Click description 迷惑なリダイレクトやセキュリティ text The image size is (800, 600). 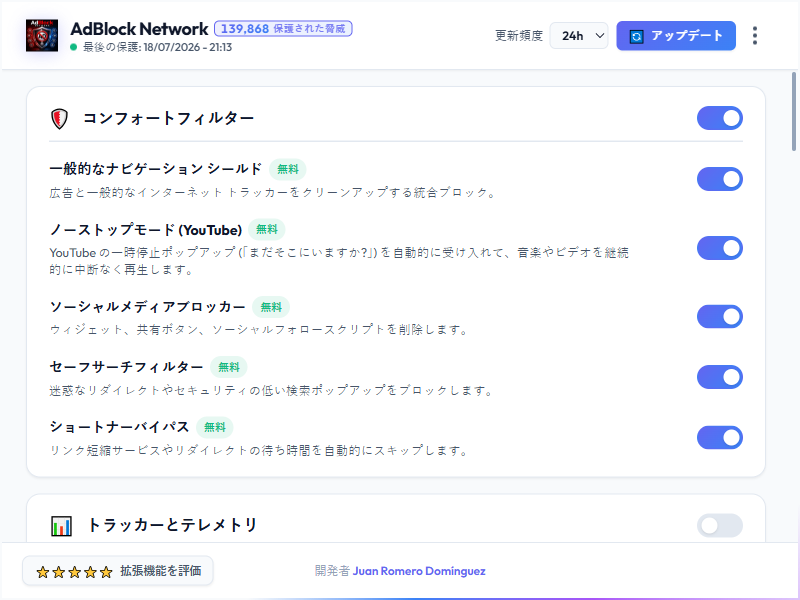click(271, 391)
